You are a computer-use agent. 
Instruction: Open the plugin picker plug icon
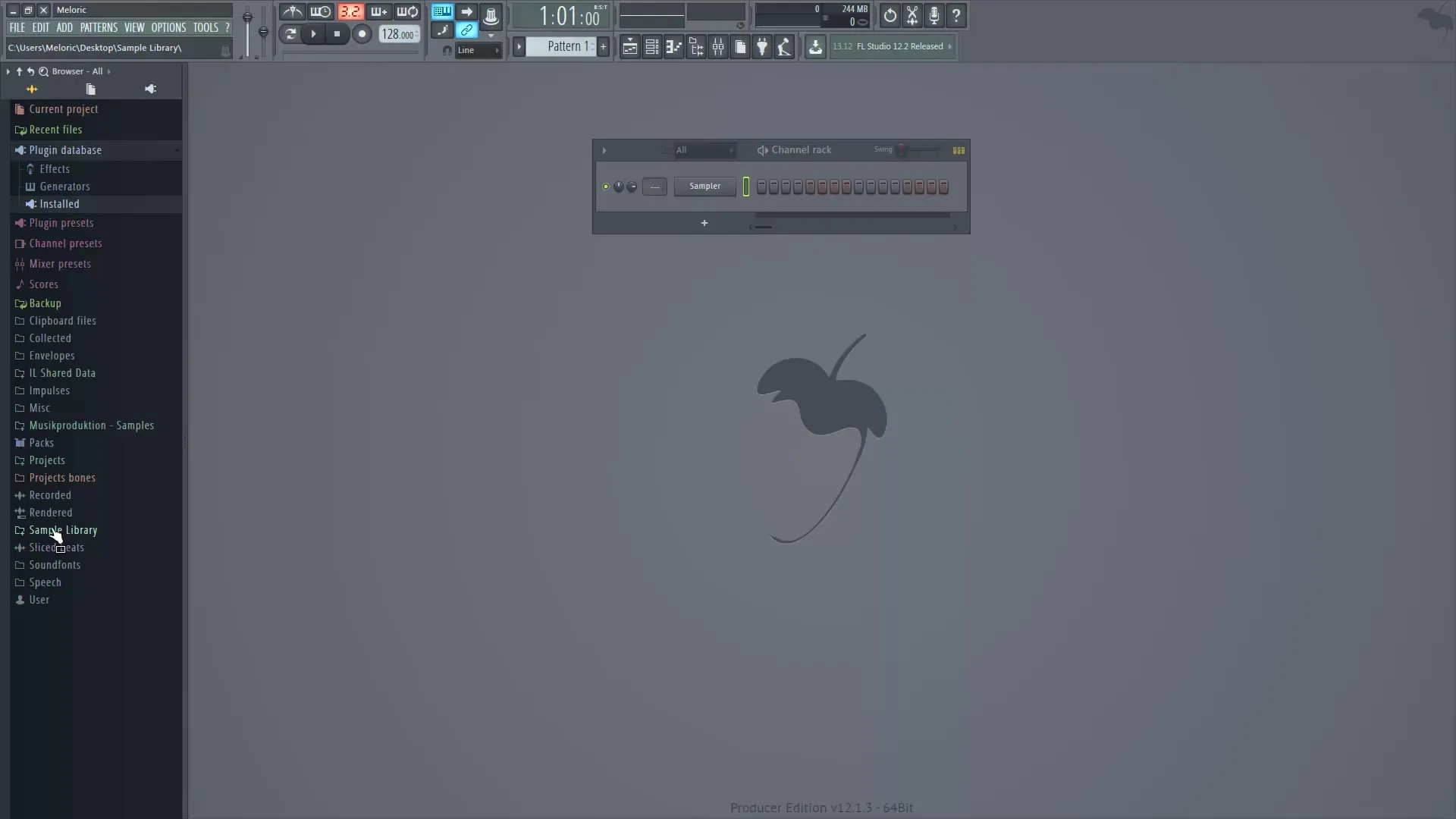(x=762, y=47)
